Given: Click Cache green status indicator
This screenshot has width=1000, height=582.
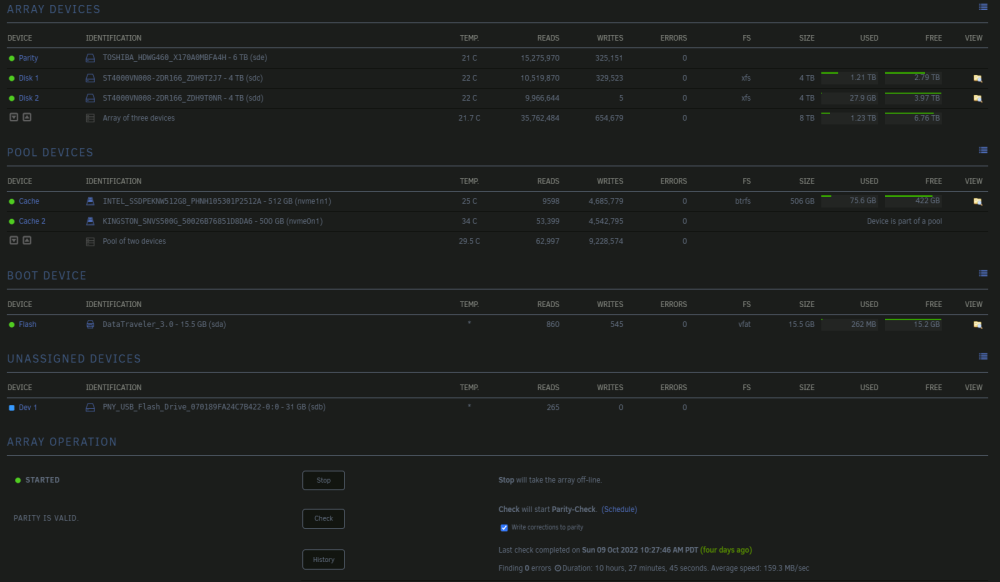Looking at the screenshot, I should point(11,201).
